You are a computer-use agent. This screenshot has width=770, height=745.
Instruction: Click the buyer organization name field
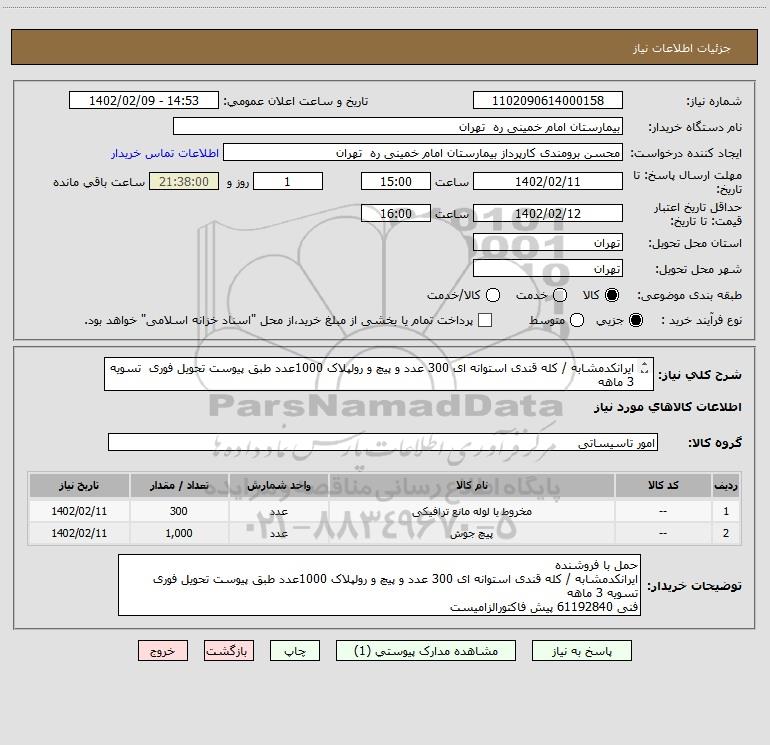tap(398, 127)
